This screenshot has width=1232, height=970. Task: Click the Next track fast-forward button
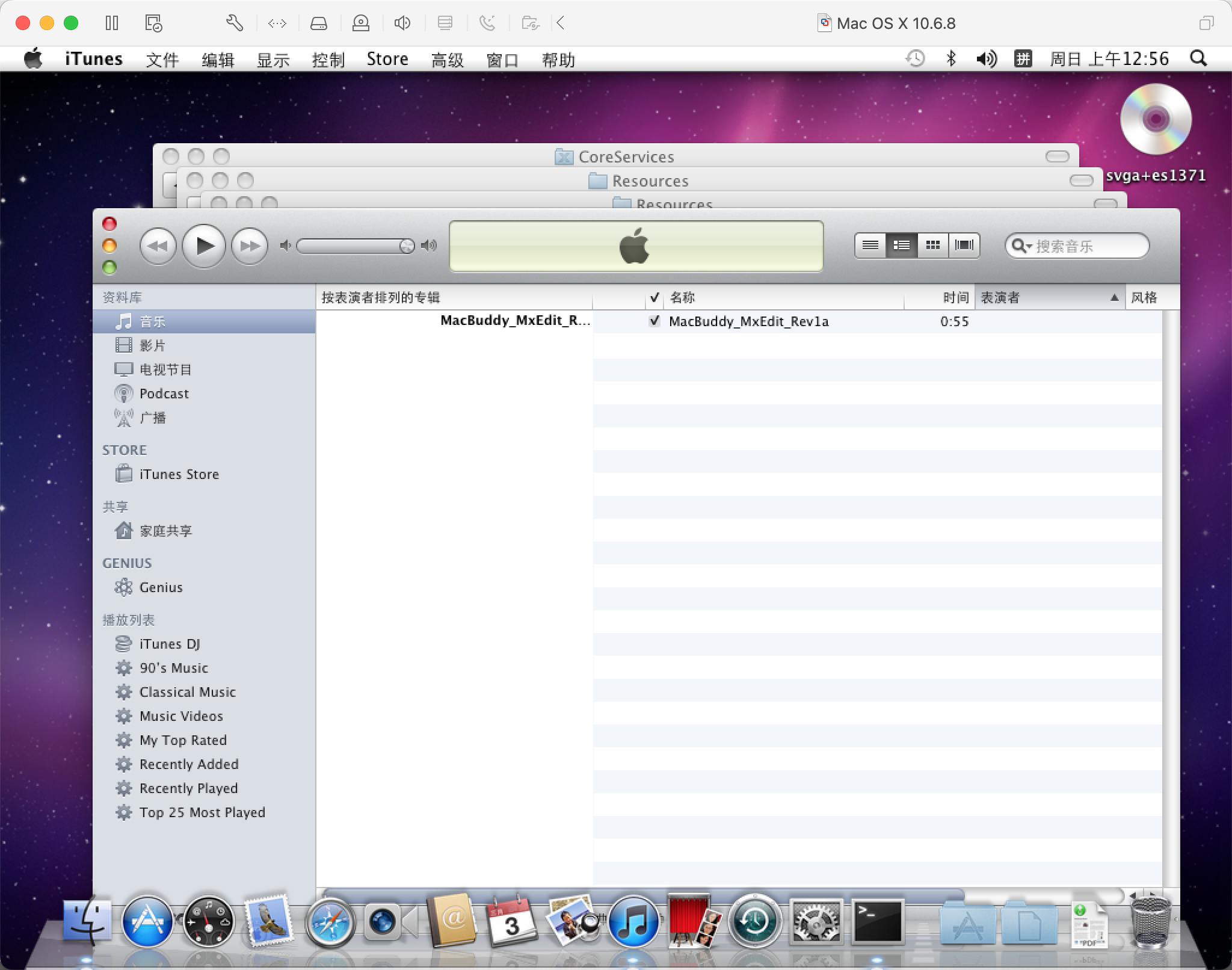(x=250, y=246)
